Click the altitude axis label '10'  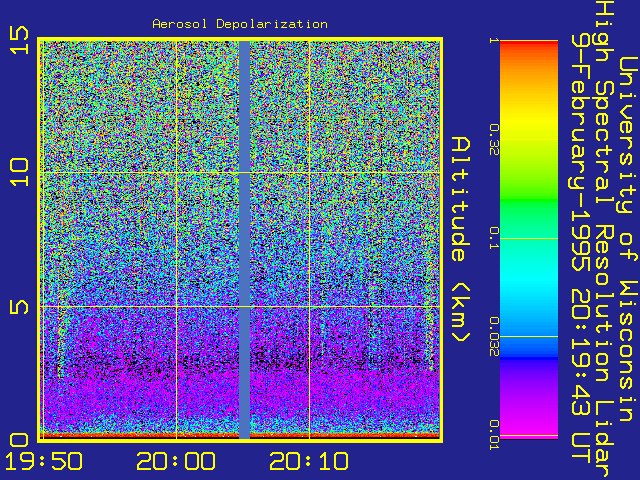pyautogui.click(x=20, y=172)
